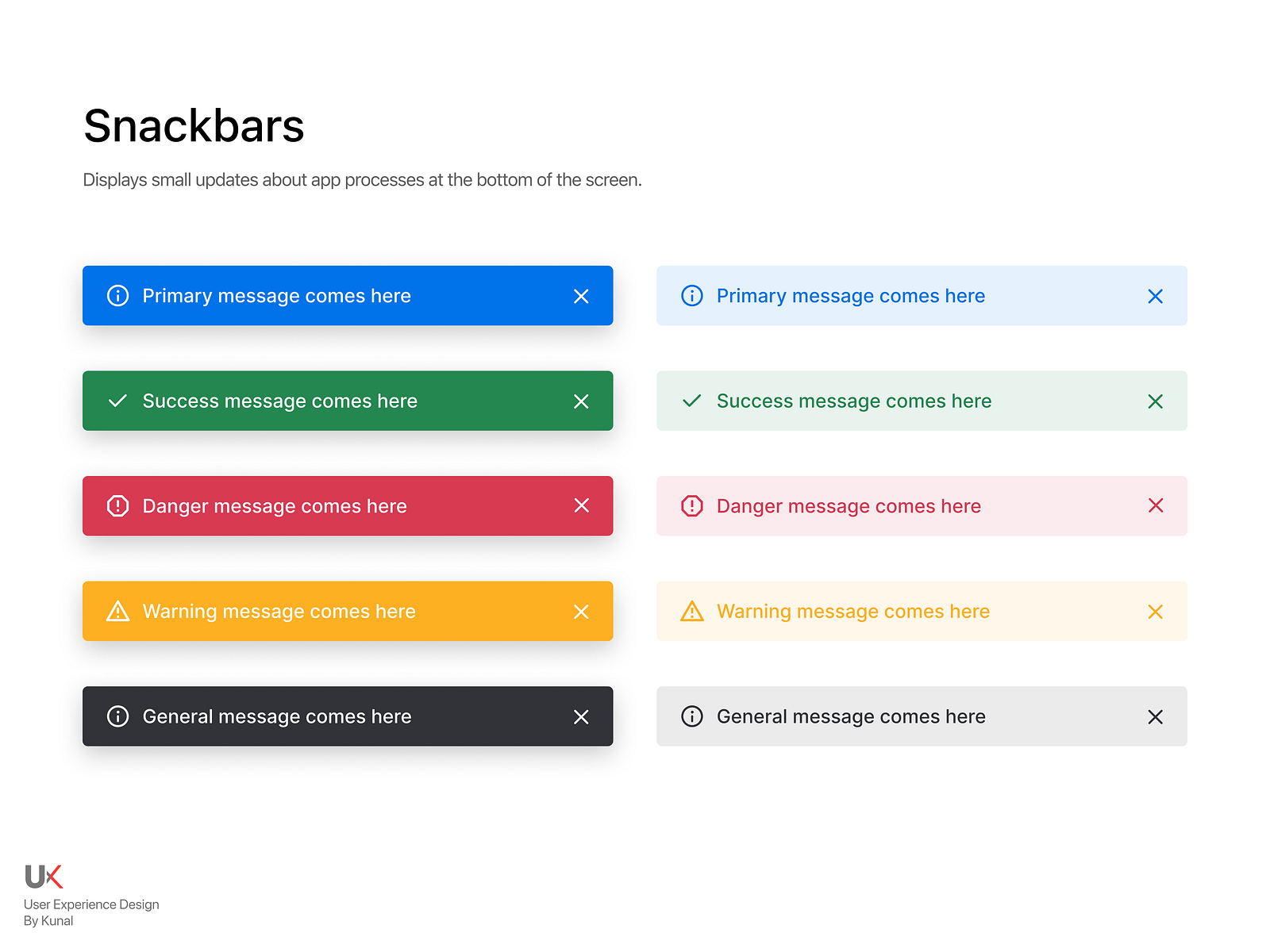Click the alert icon on red Danger snackbar
Screen dimensions: 1270x952
pyautogui.click(x=117, y=505)
